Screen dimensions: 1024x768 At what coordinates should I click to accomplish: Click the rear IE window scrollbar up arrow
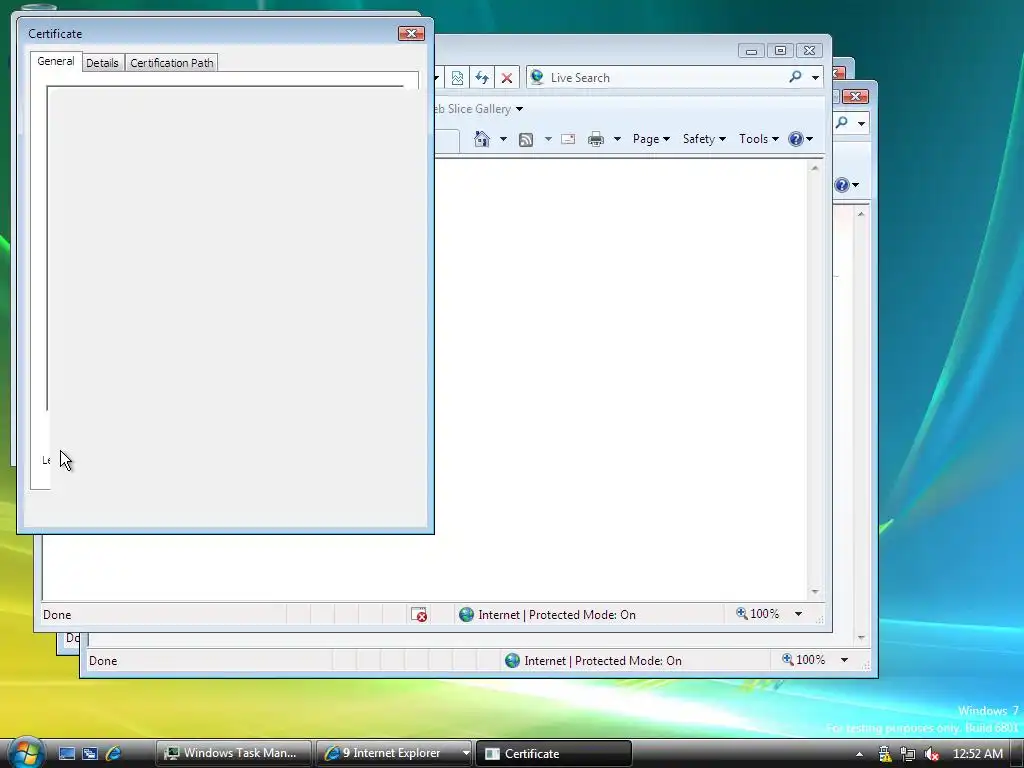click(x=861, y=214)
